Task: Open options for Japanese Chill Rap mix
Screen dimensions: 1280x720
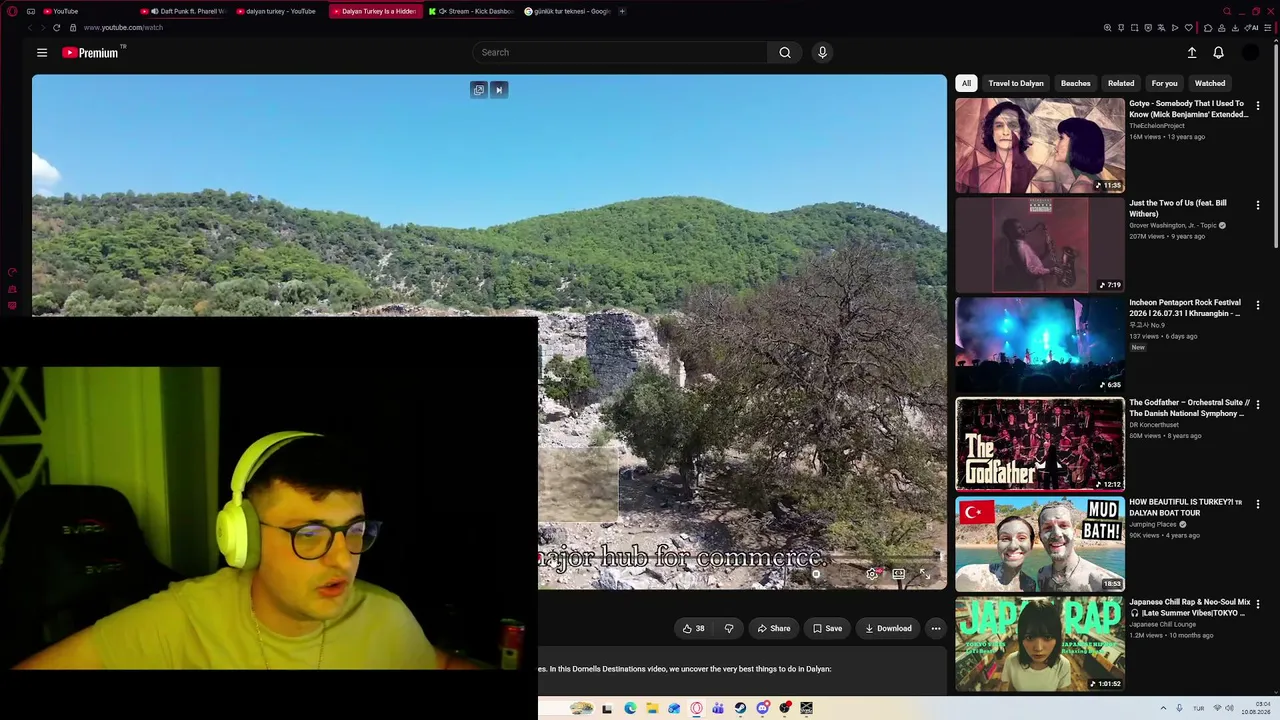Action: pyautogui.click(x=1258, y=604)
